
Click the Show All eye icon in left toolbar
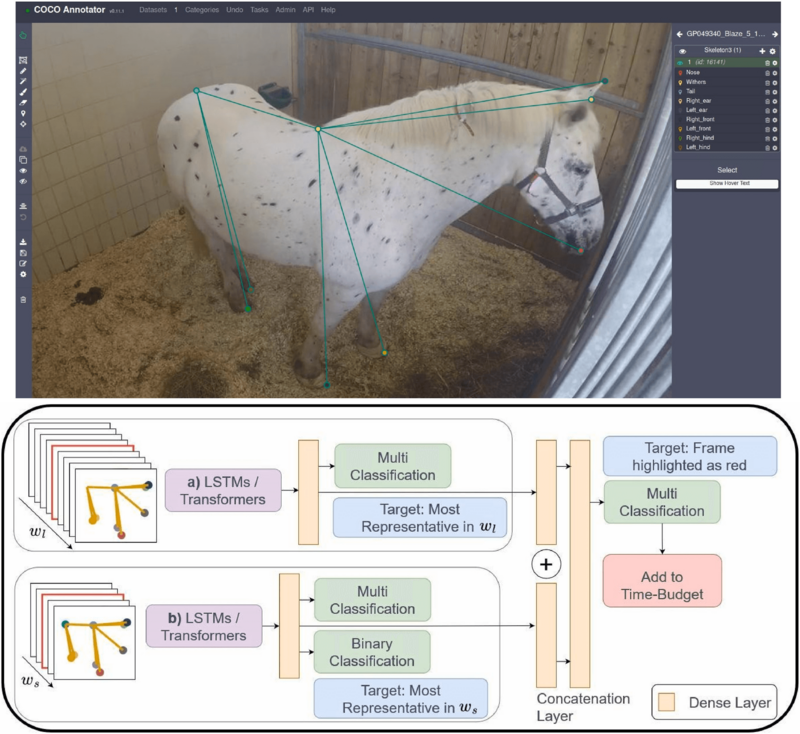coord(23,171)
